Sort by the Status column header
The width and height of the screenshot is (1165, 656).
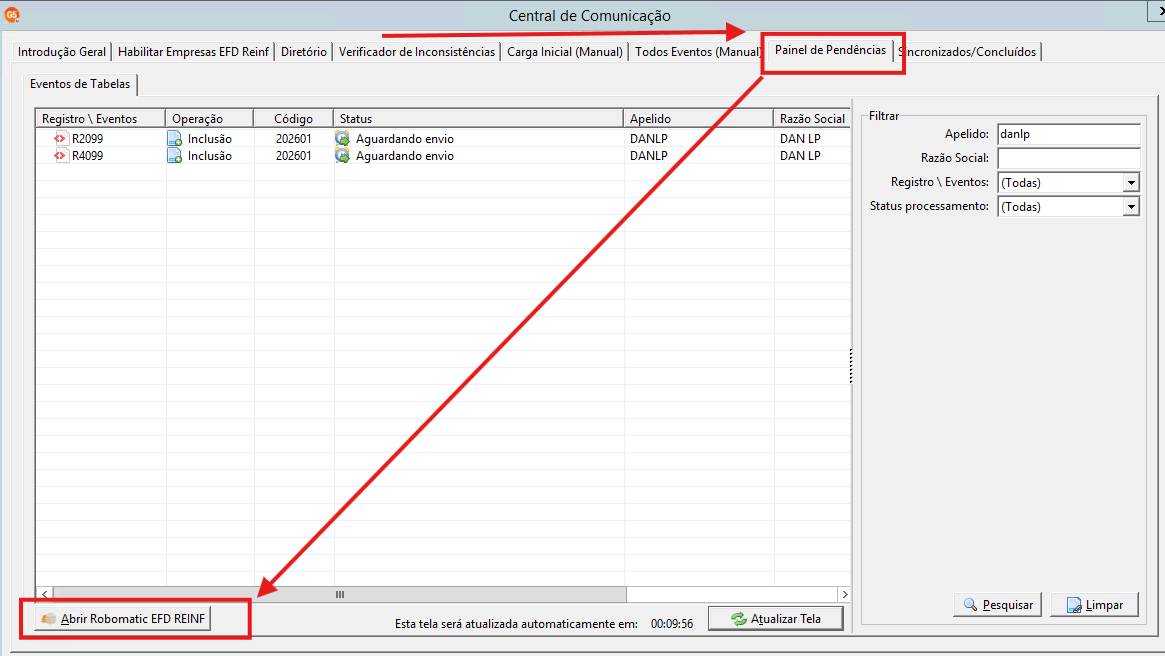point(478,119)
